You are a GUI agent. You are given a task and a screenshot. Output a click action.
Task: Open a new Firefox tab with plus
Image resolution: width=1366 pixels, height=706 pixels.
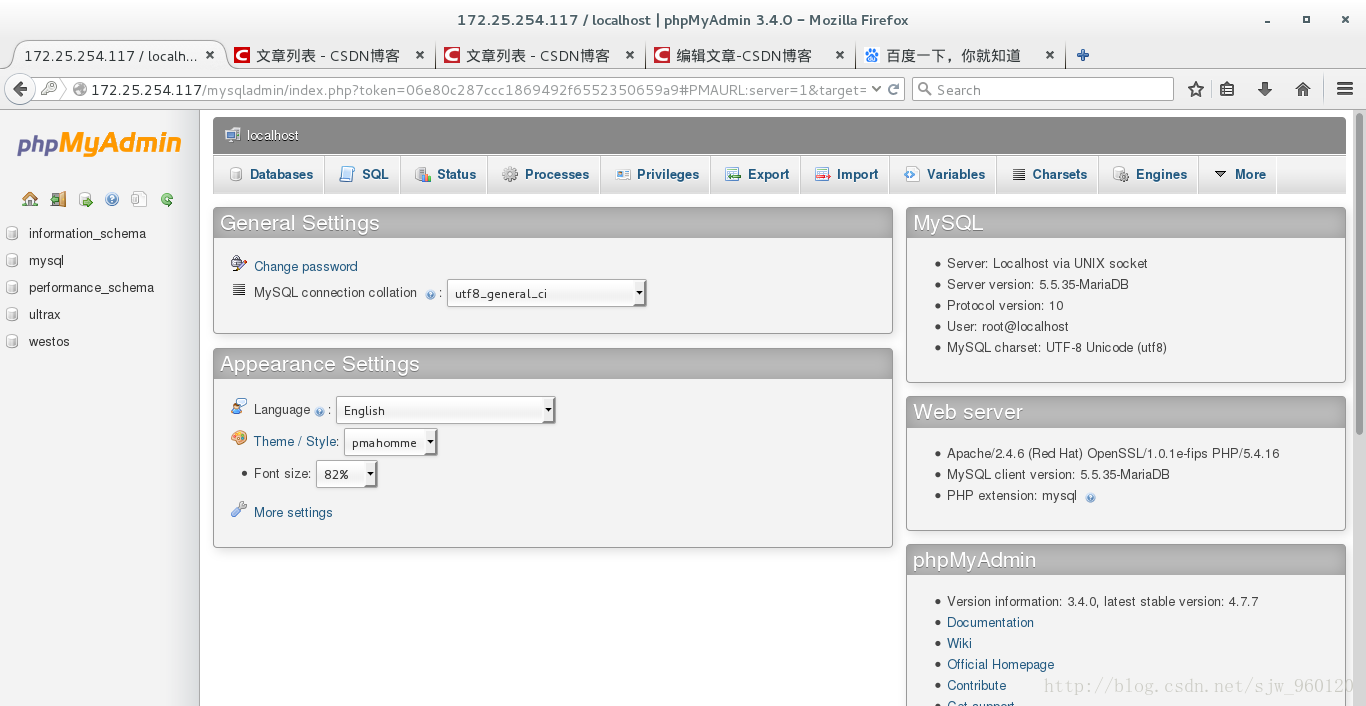click(x=1082, y=56)
